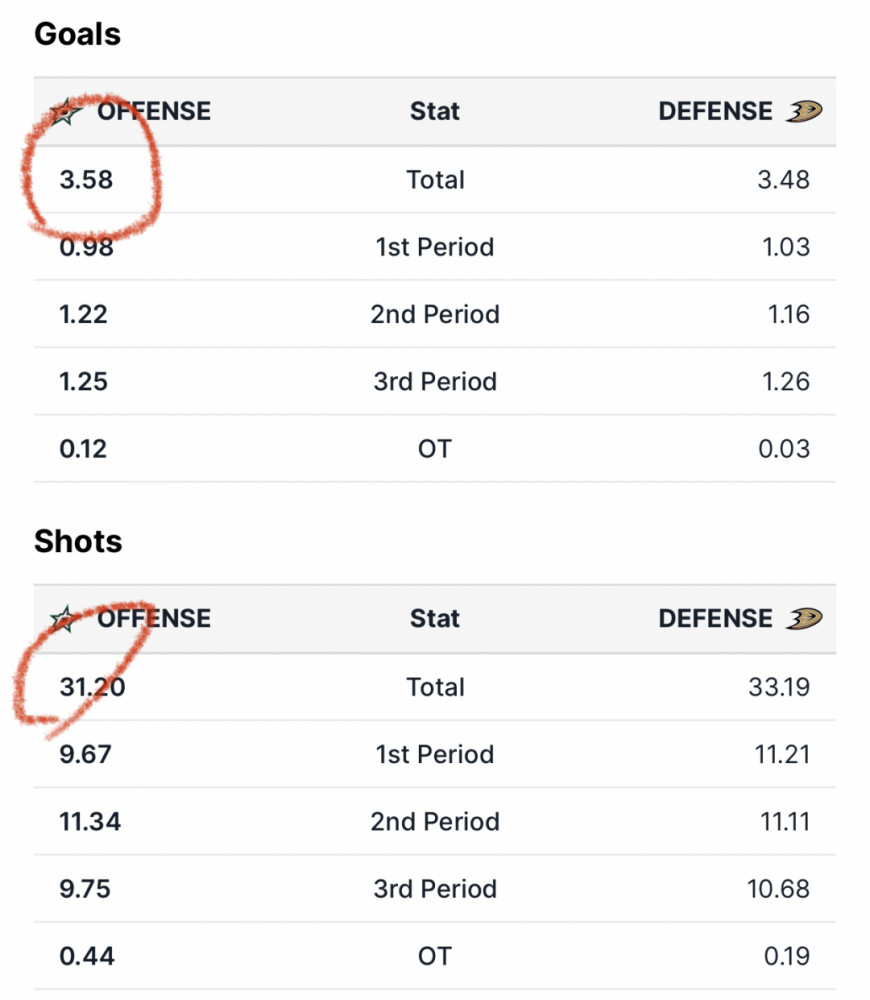870x1000 pixels.
Task: Select the 33.19 total shots defense value
Action: pyautogui.click(x=779, y=687)
